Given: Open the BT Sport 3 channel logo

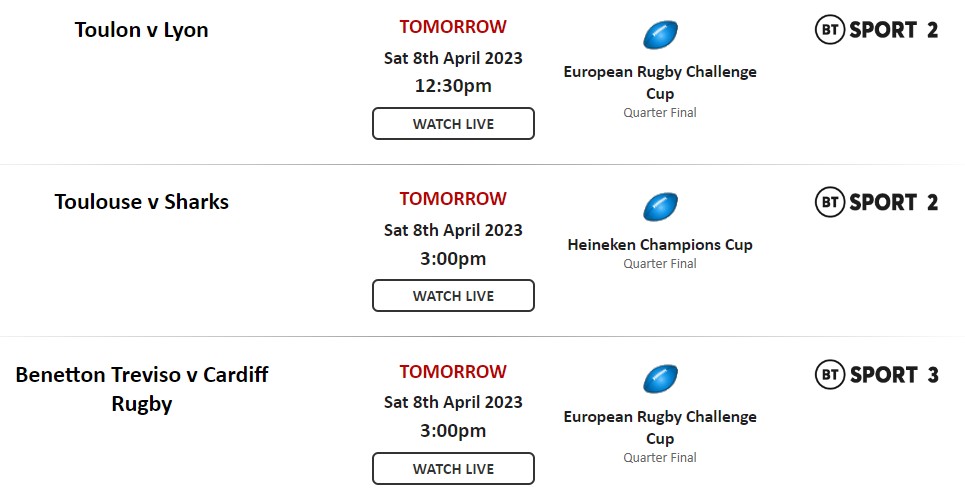Looking at the screenshot, I should click(876, 375).
